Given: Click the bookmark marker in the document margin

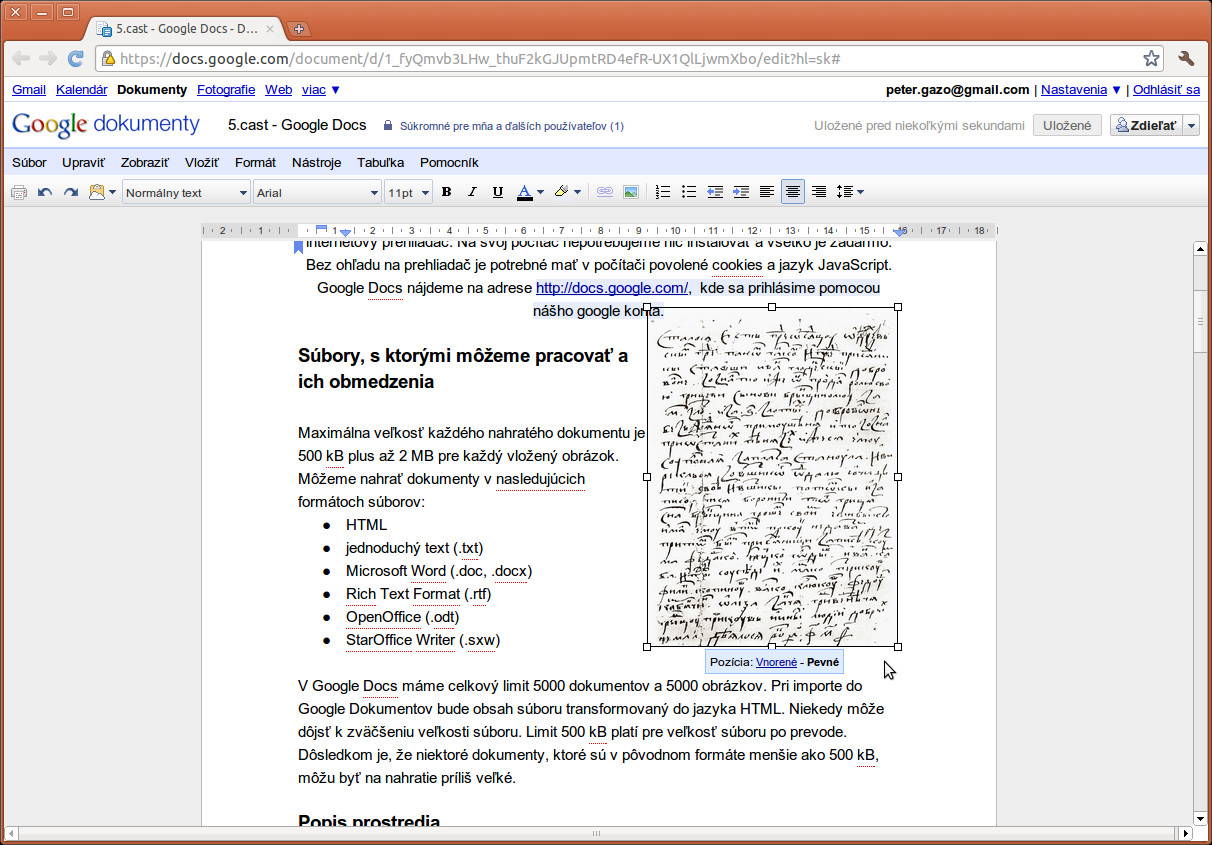Looking at the screenshot, I should [298, 247].
